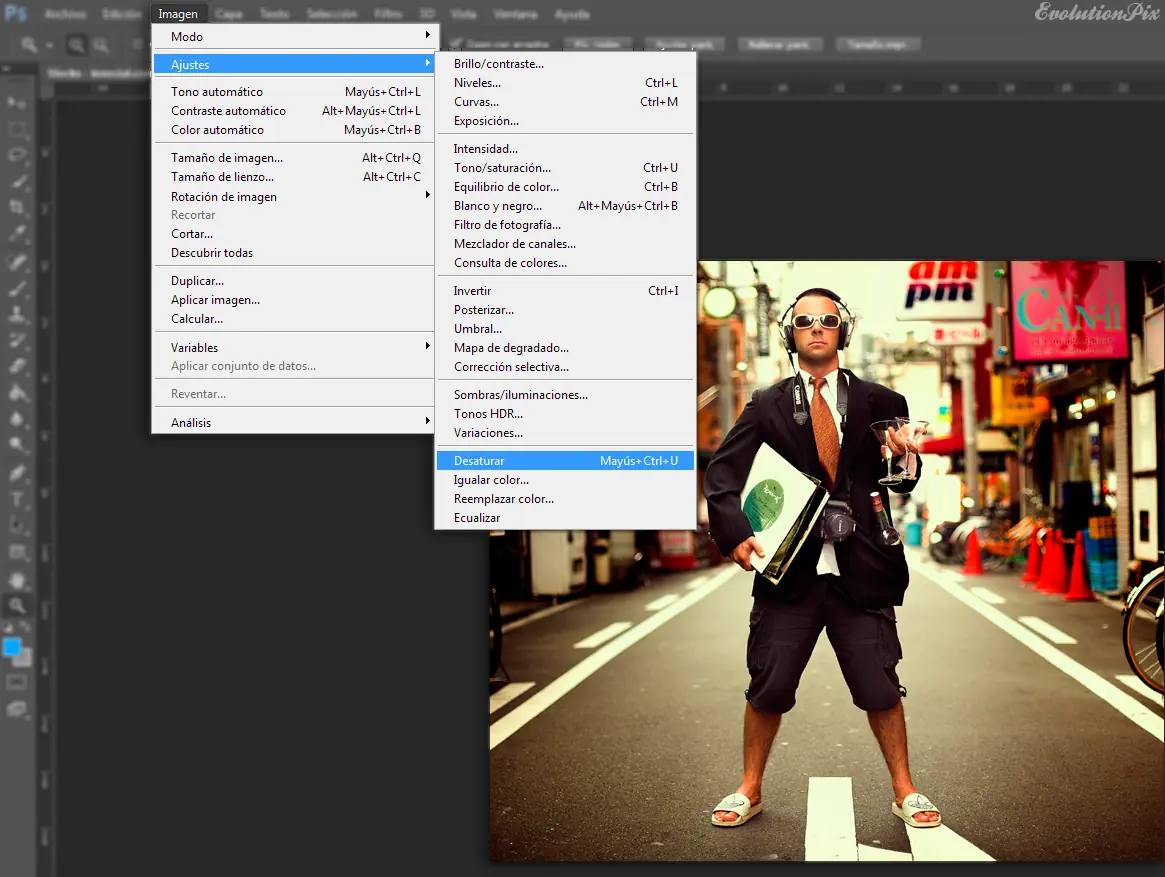This screenshot has height=877, width=1165.
Task: Choose Igualar color
Action: (565, 480)
